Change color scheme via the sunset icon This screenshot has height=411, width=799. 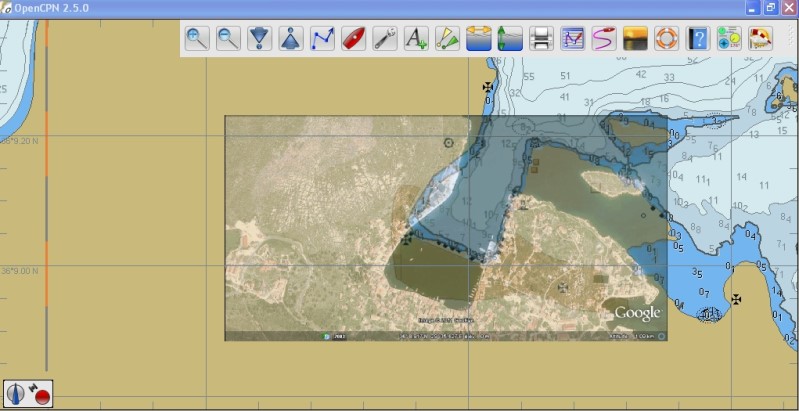[x=635, y=39]
